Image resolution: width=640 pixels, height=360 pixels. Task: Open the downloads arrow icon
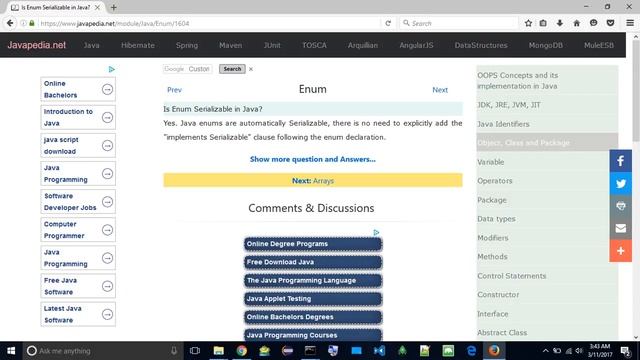560,23
